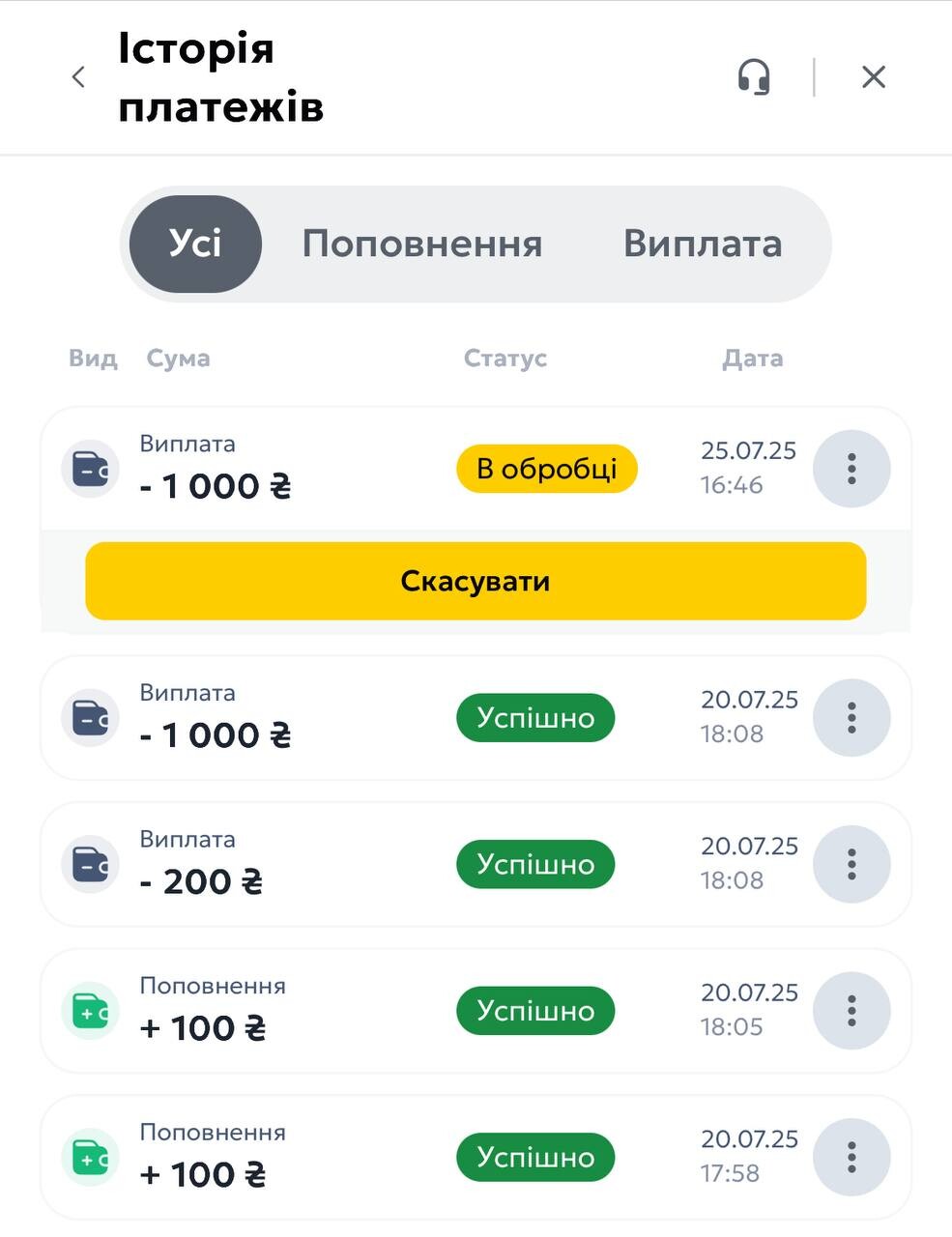Click Успішно badge on the 200 ₴ payout
Image resolution: width=952 pixels, height=1237 pixels.
[x=535, y=864]
